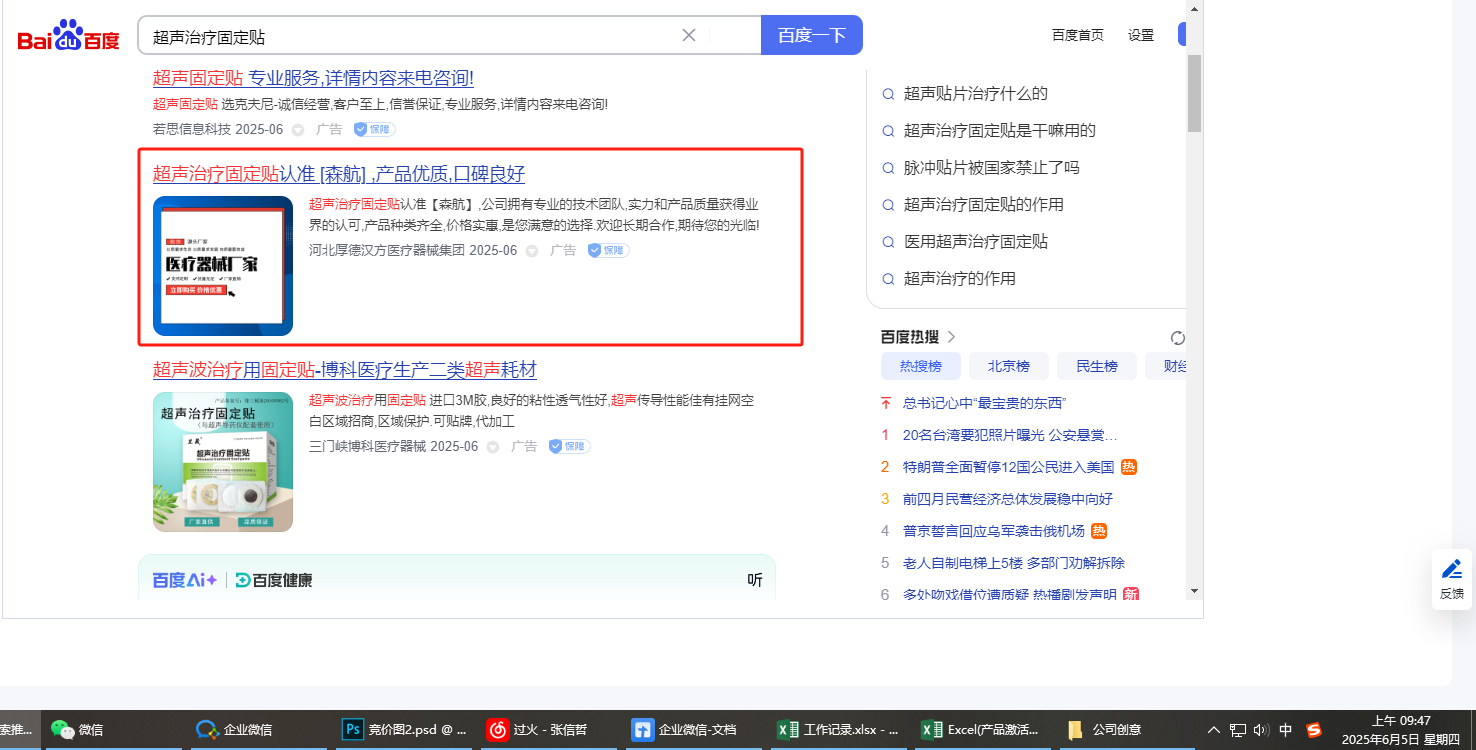Screen dimensions: 1476x750
Task: Clear the search box with the X icon
Action: [689, 35]
